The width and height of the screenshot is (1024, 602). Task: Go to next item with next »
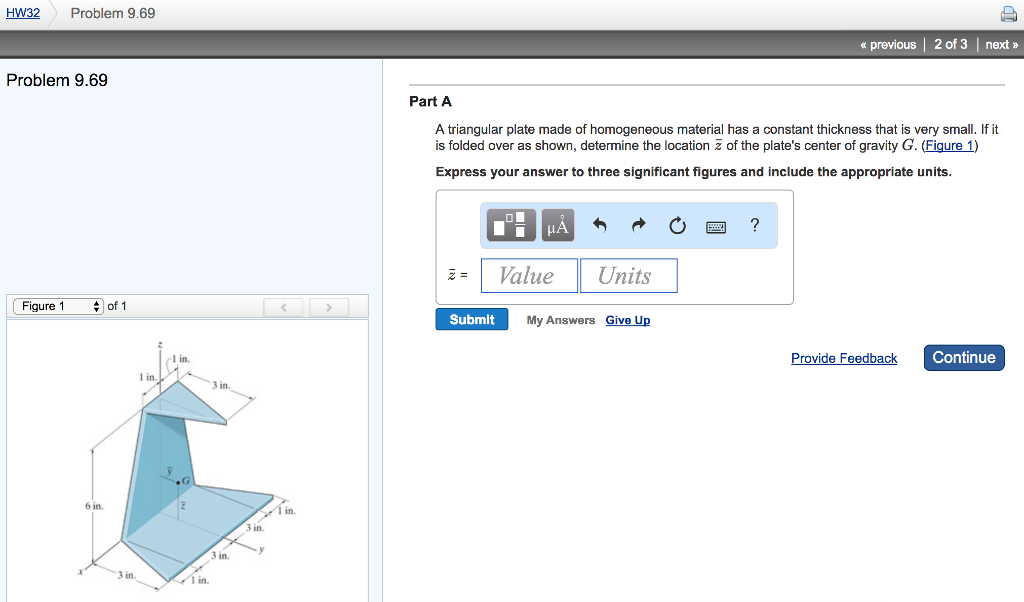(1001, 44)
